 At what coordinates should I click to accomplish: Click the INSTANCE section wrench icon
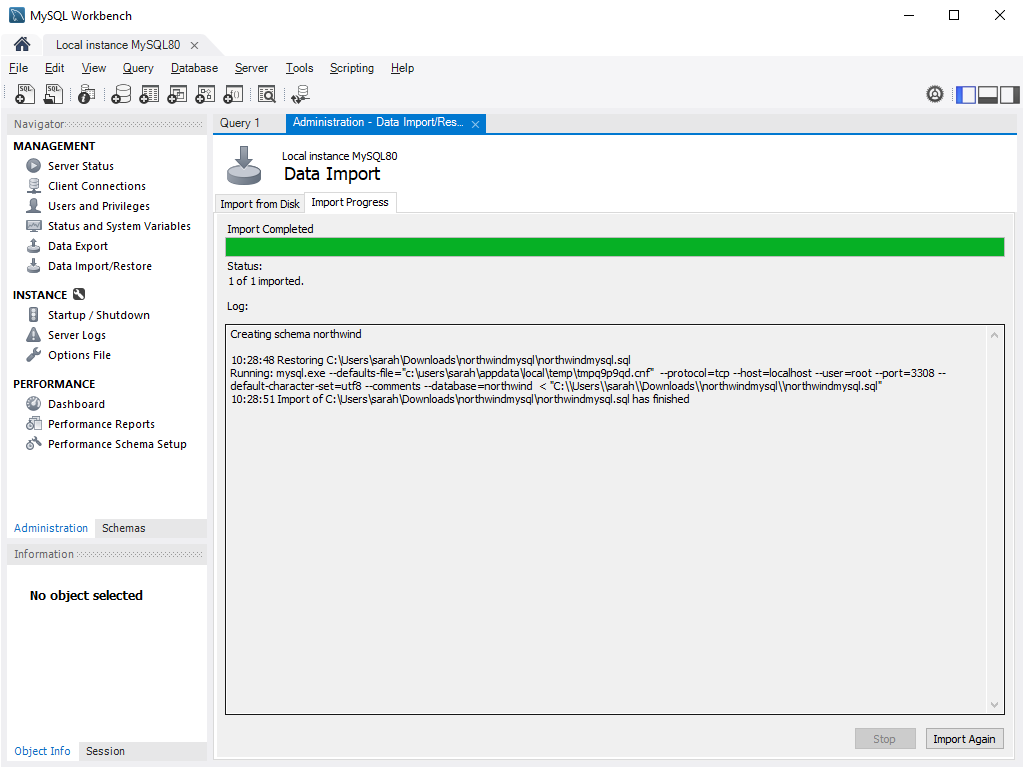click(x=79, y=295)
